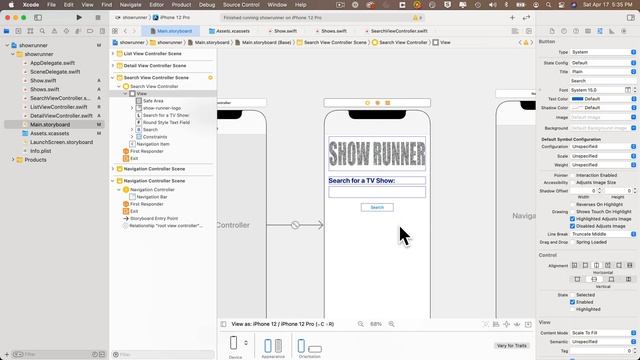Open the Align constraints menu
This screenshot has height=360, width=640.
(x=496, y=324)
